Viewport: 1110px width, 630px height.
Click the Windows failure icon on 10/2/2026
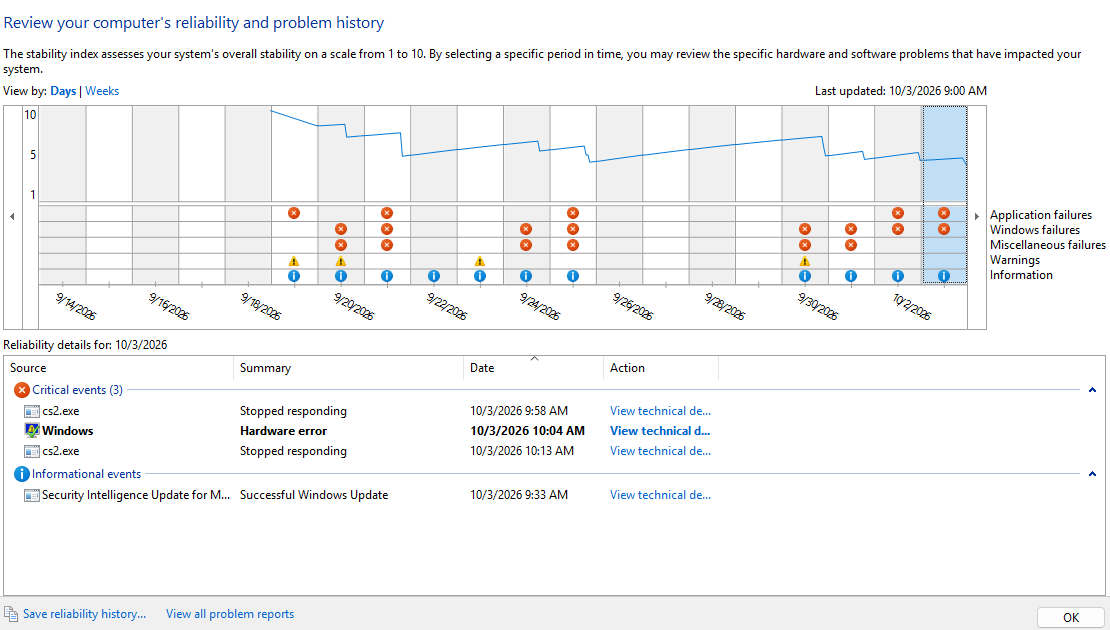[x=898, y=229]
